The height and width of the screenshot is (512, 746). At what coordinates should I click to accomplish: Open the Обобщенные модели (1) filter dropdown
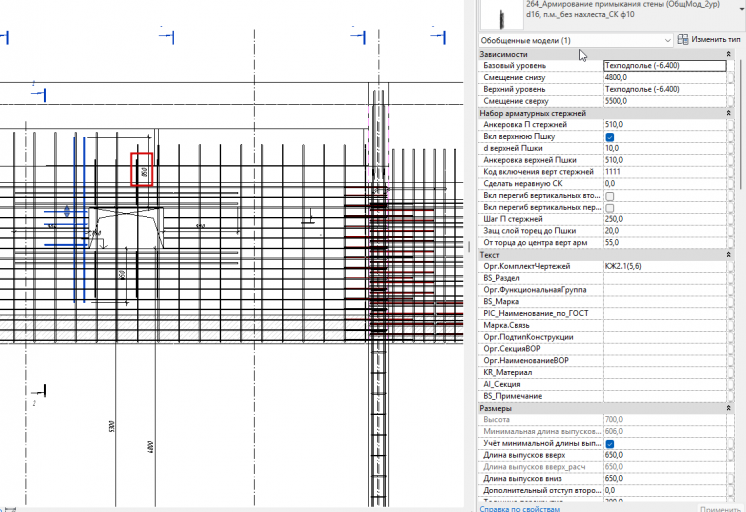pyautogui.click(x=576, y=40)
